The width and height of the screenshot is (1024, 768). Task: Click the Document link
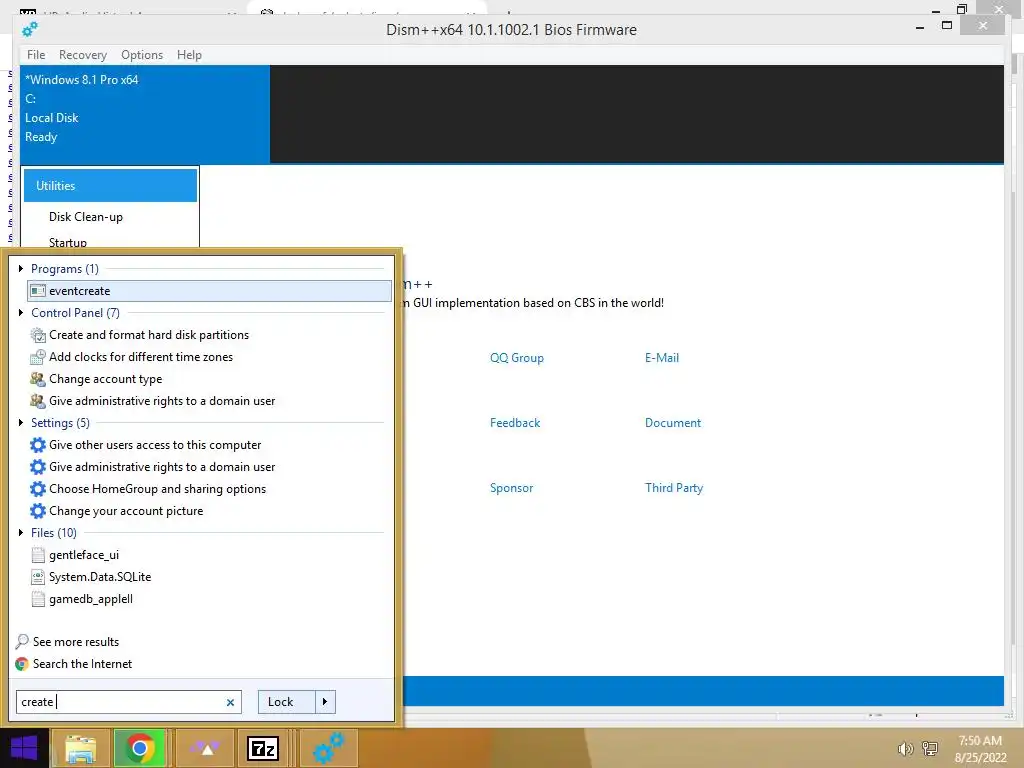coord(673,423)
